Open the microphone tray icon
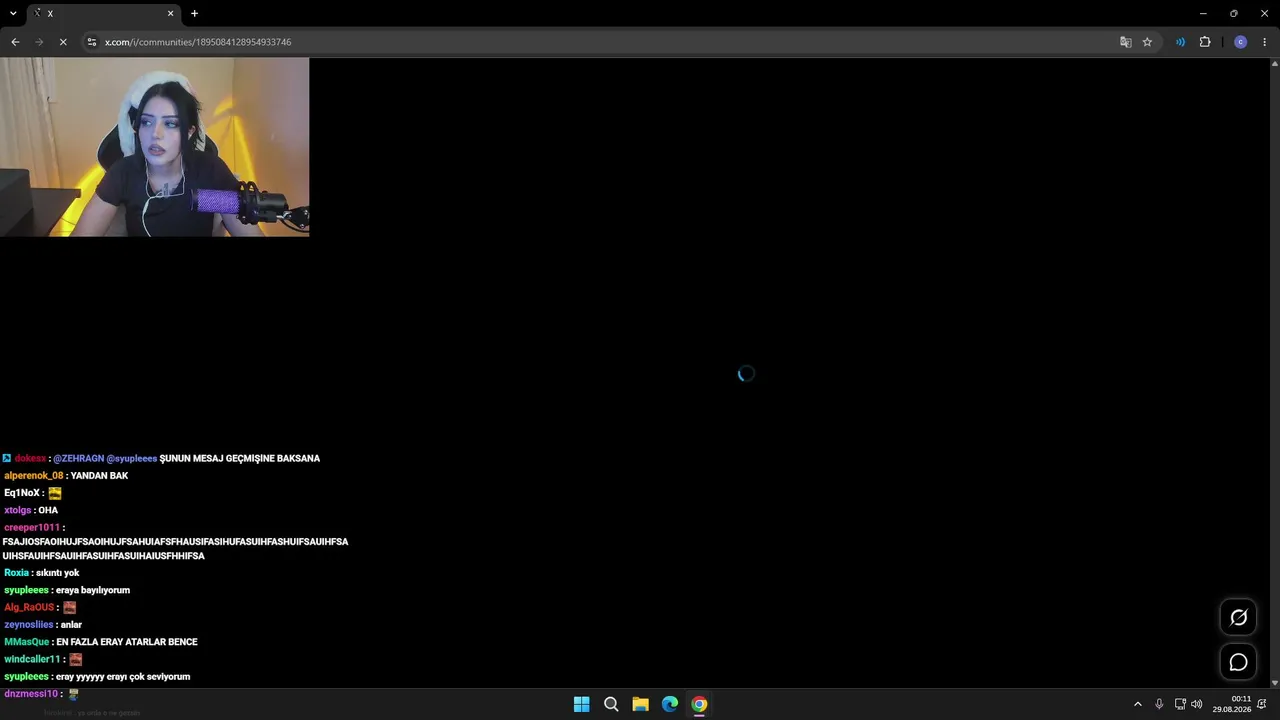 (1159, 704)
